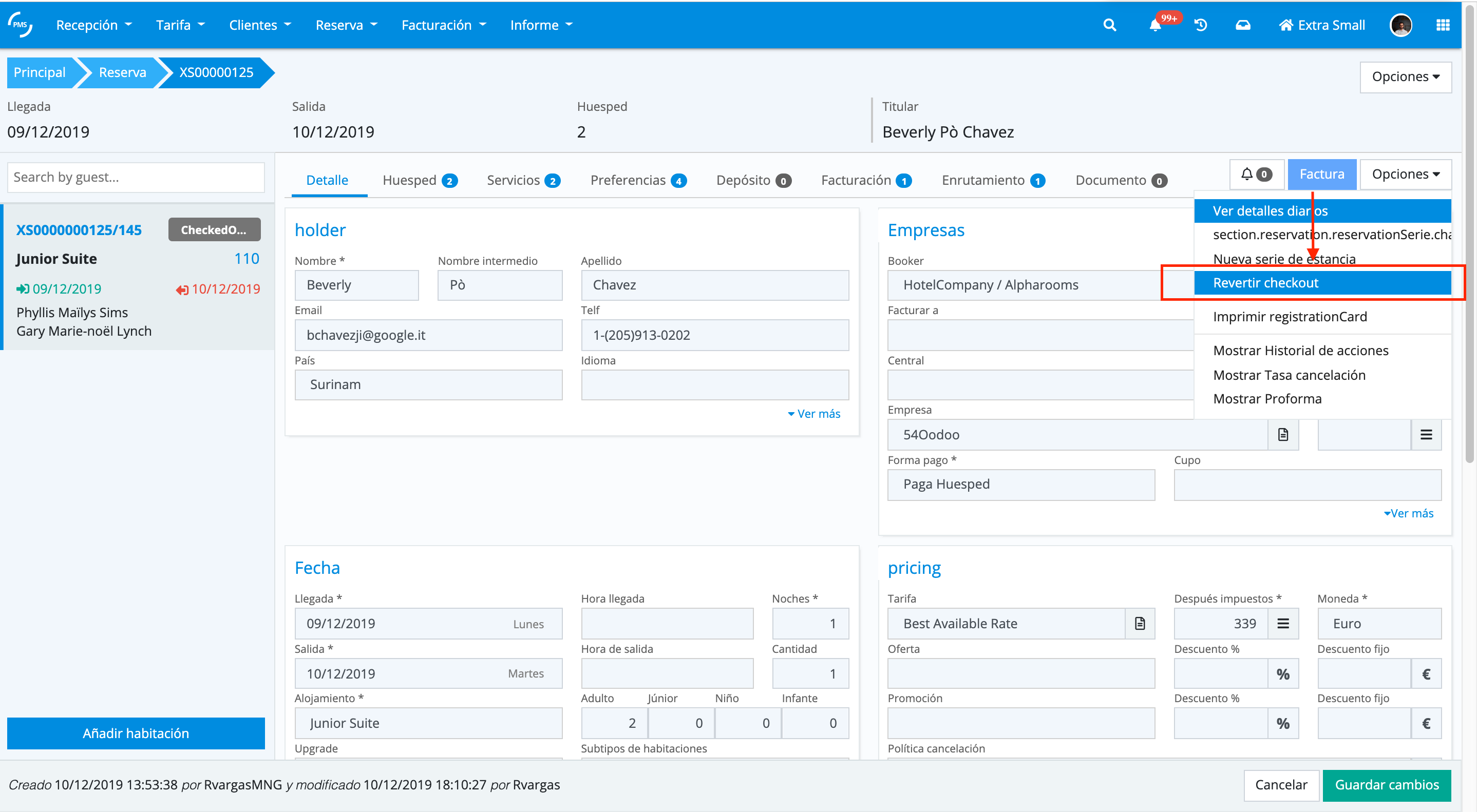Click the hamburger icon beside Después impuestos
This screenshot has height=812, width=1477.
[x=1283, y=624]
